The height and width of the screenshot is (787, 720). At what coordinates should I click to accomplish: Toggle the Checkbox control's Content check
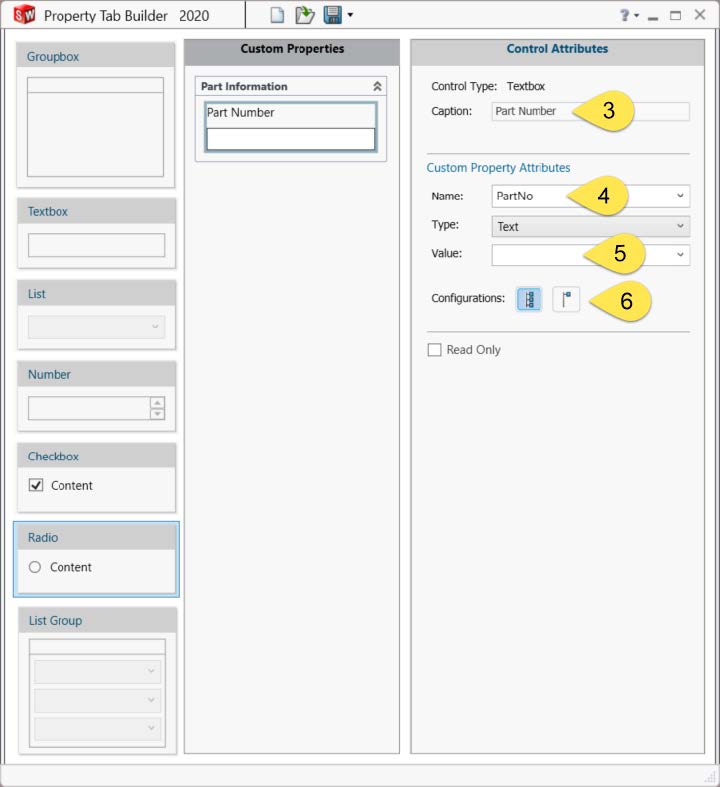click(x=37, y=485)
